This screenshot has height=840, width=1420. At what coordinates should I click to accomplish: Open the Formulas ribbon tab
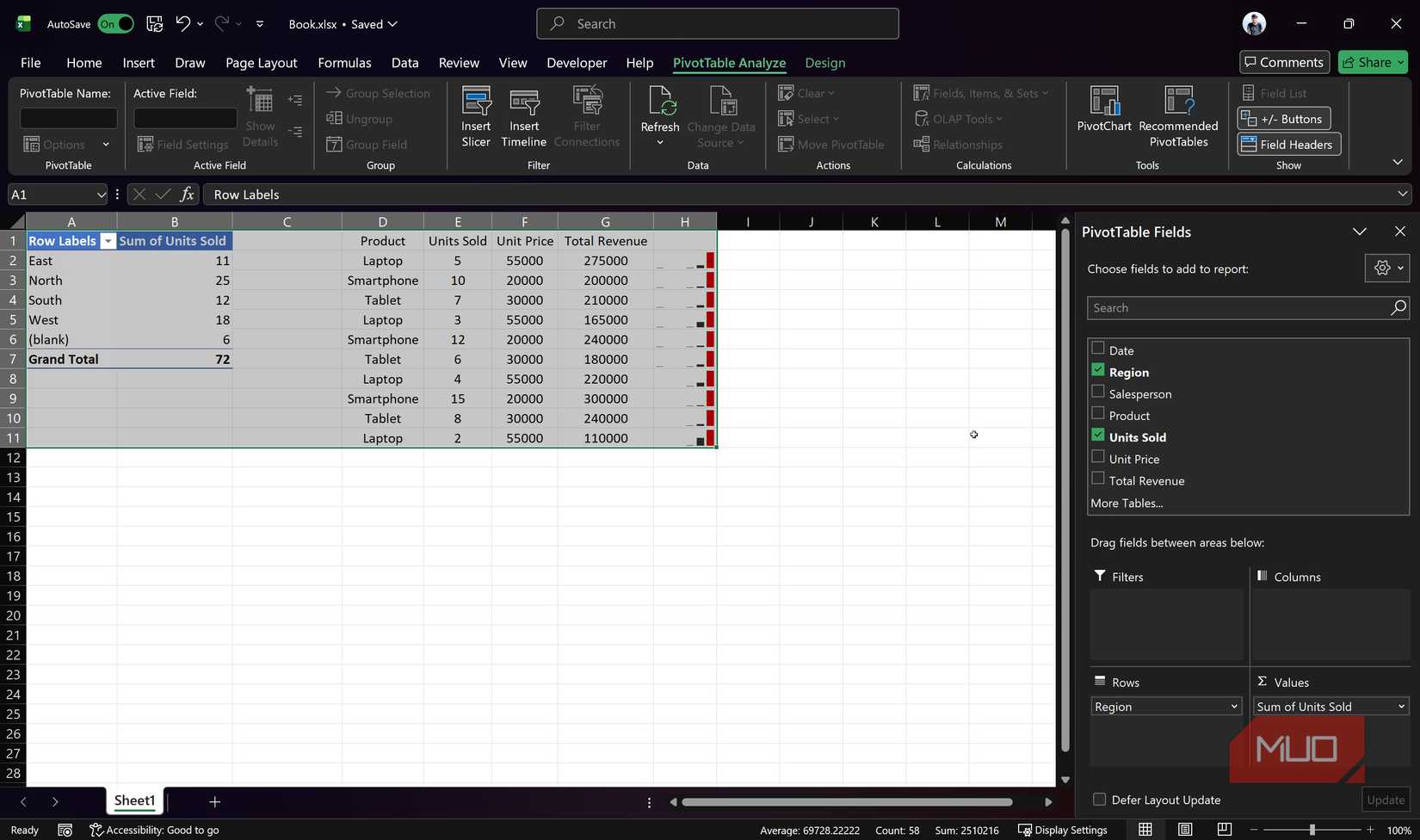pyautogui.click(x=344, y=63)
